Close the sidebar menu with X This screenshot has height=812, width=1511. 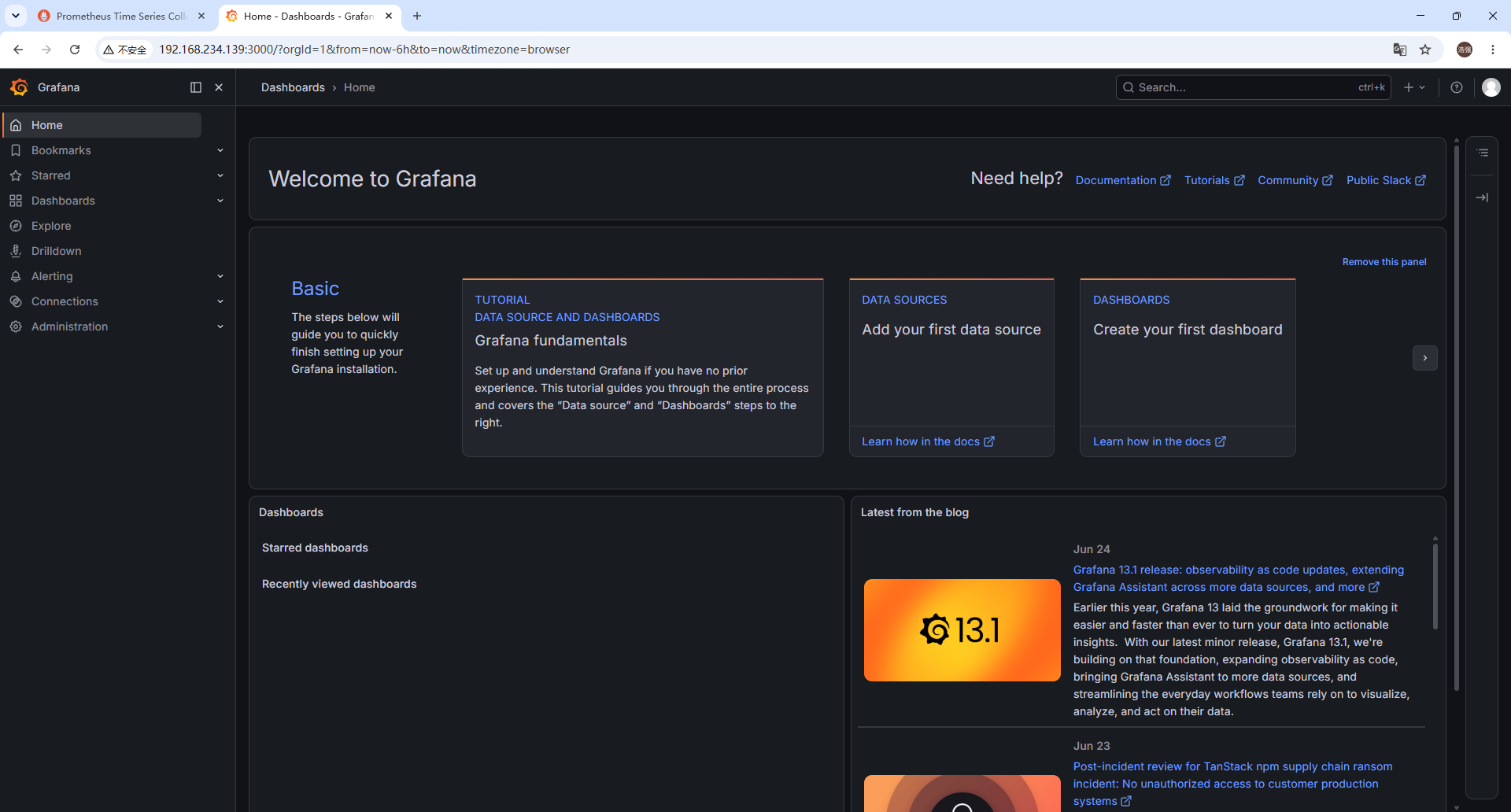pyautogui.click(x=219, y=87)
